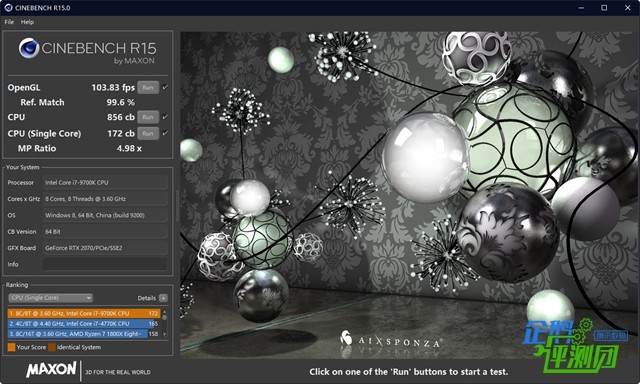Click the ranking list scroll down arrow
The image size is (640, 384).
pos(164,334)
